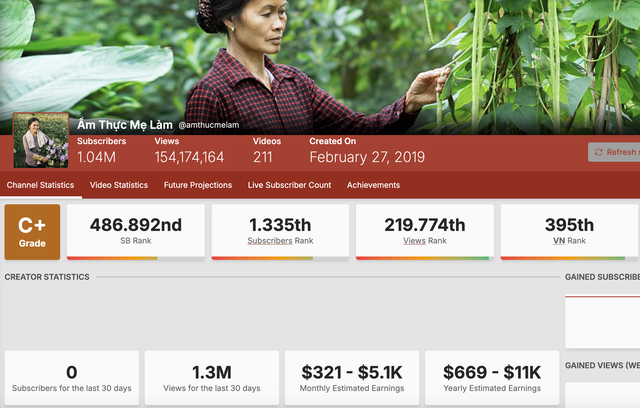Image resolution: width=640 pixels, height=408 pixels.
Task: Click the Monthly Estimated Earnings card
Action: 352,378
